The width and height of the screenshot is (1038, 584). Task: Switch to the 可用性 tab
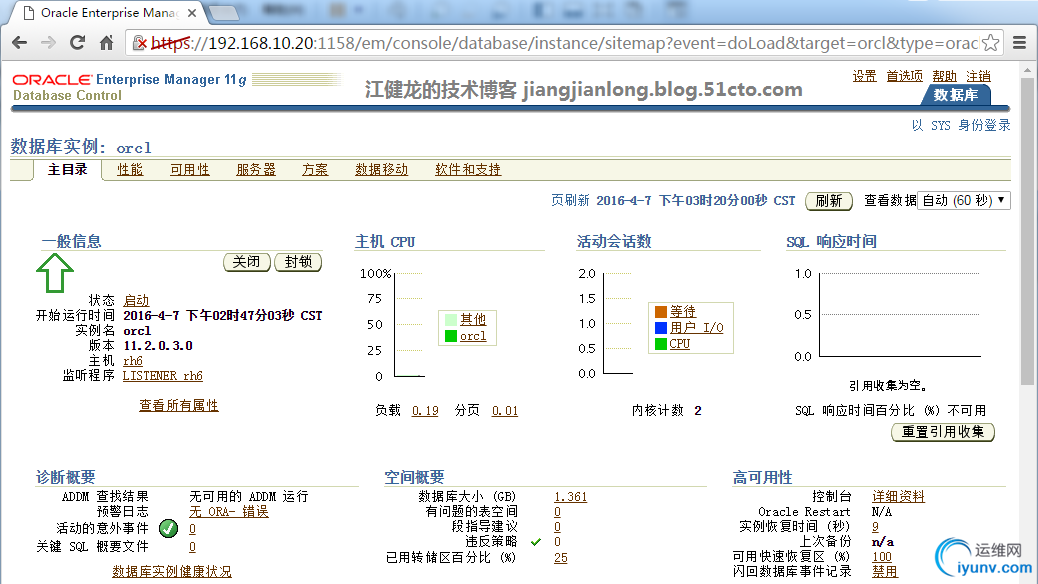189,170
